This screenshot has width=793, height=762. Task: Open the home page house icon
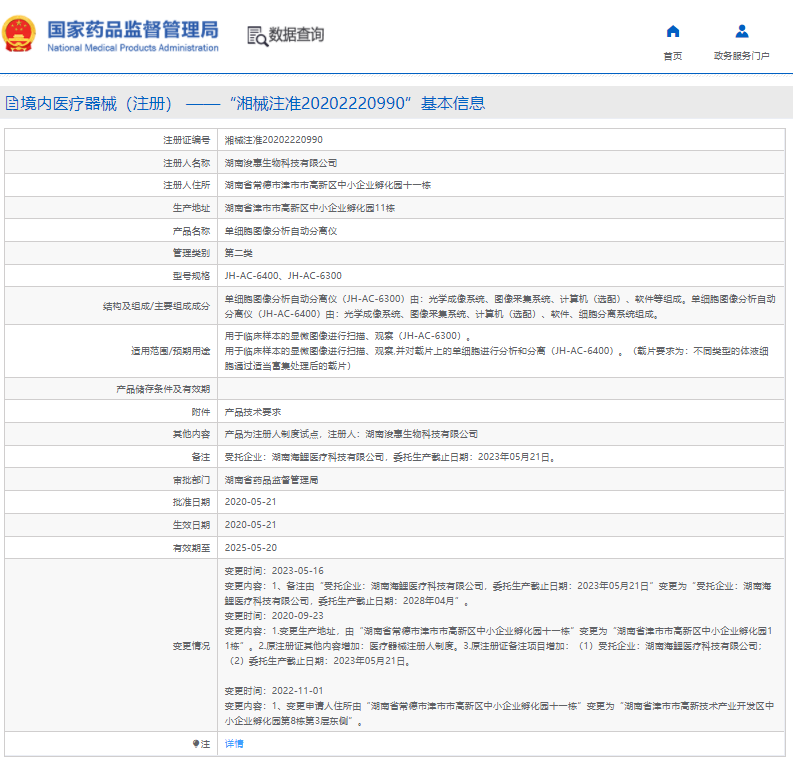(673, 31)
